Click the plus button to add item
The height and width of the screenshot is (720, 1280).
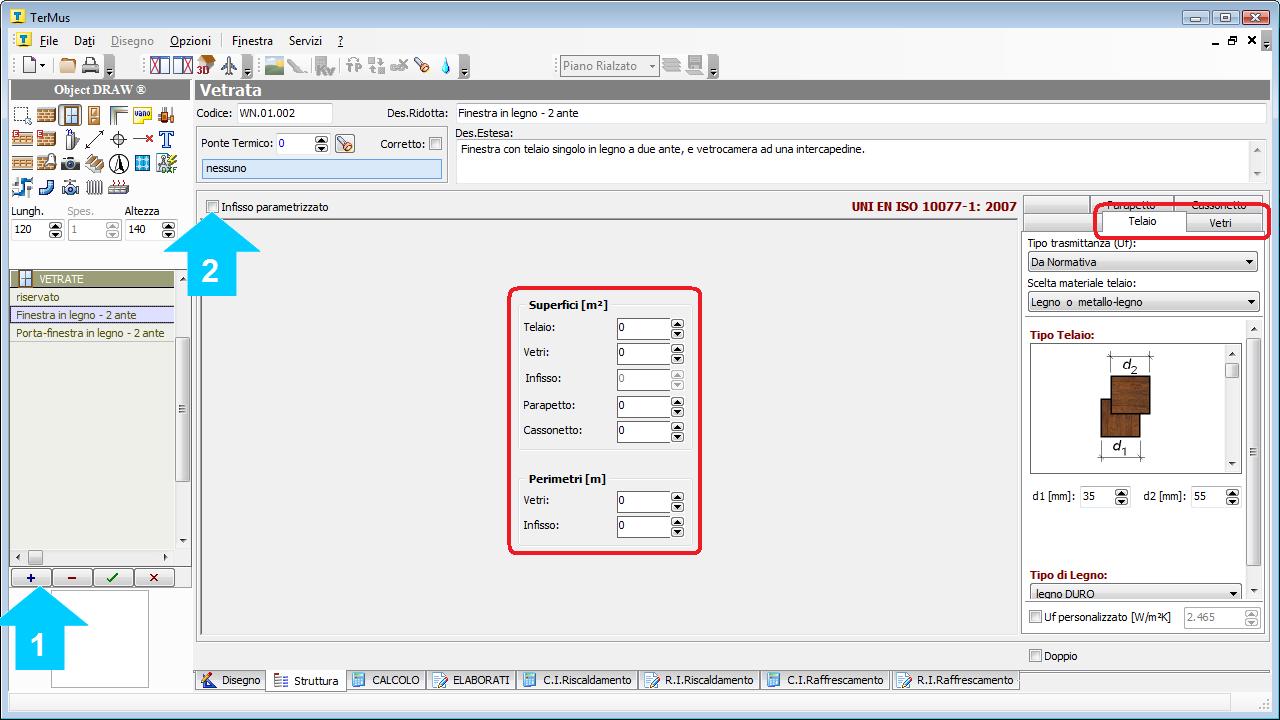(x=31, y=577)
